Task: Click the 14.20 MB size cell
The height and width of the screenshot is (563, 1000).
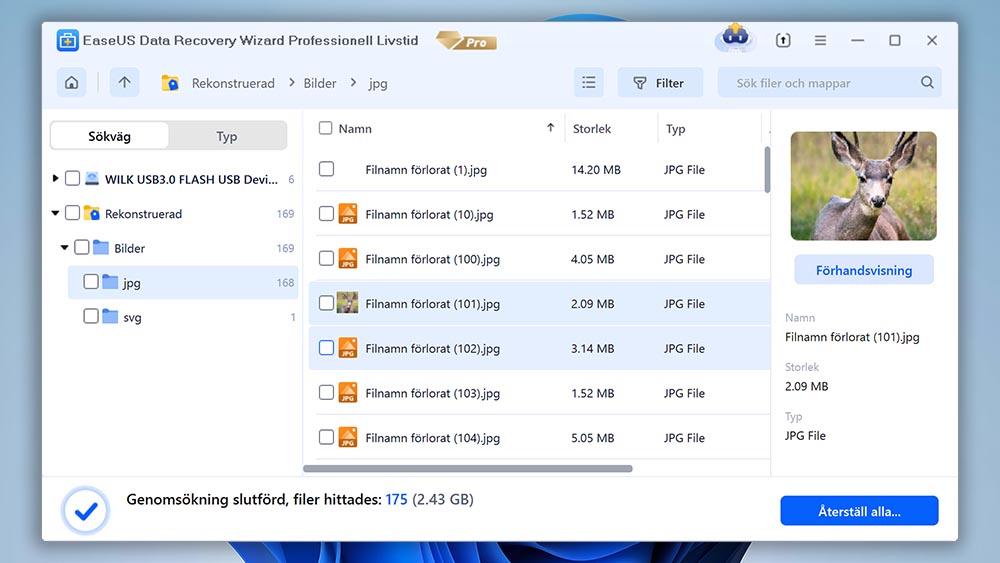Action: 596,170
